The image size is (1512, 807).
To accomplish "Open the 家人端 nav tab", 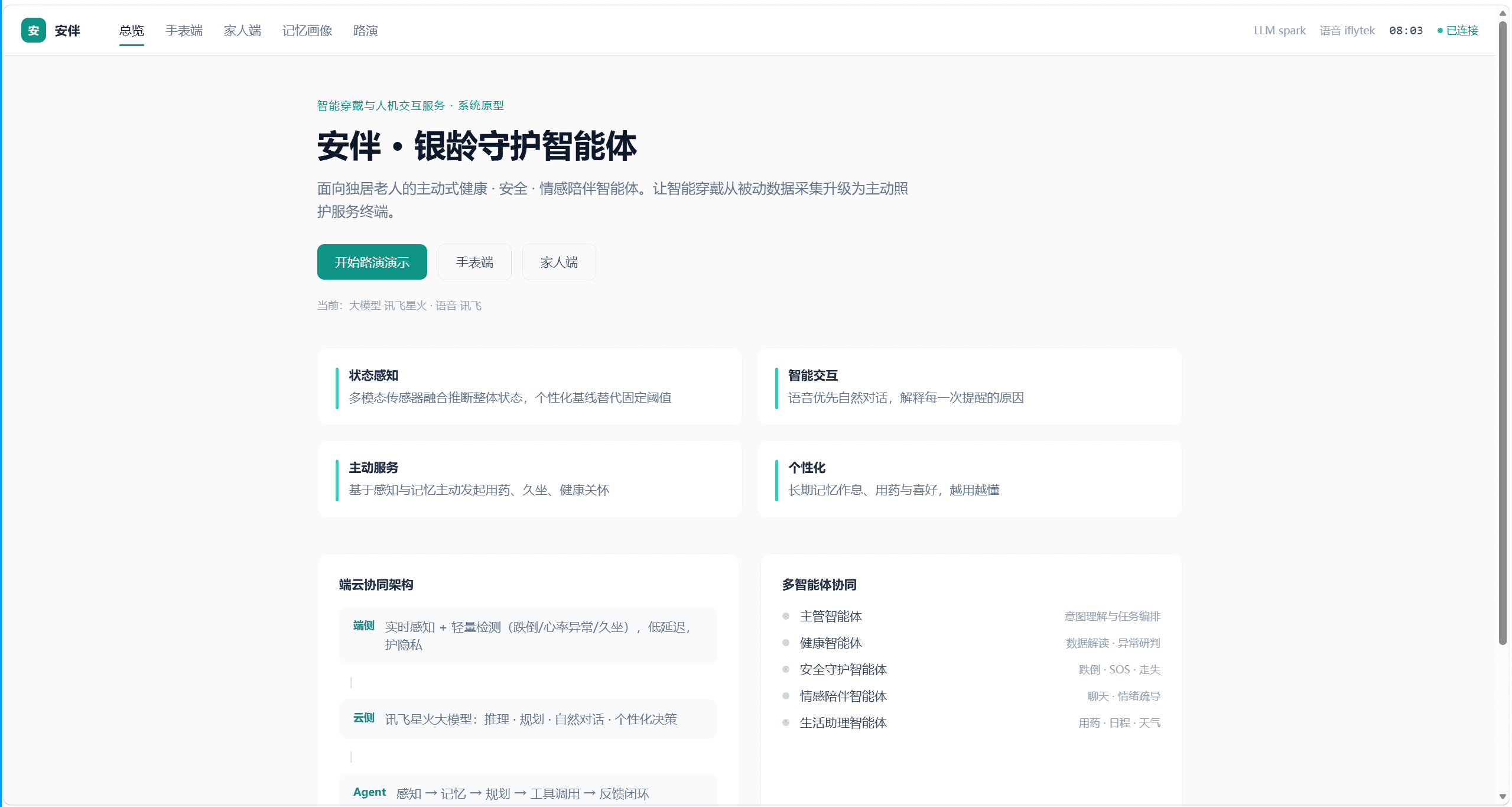I will pos(242,31).
